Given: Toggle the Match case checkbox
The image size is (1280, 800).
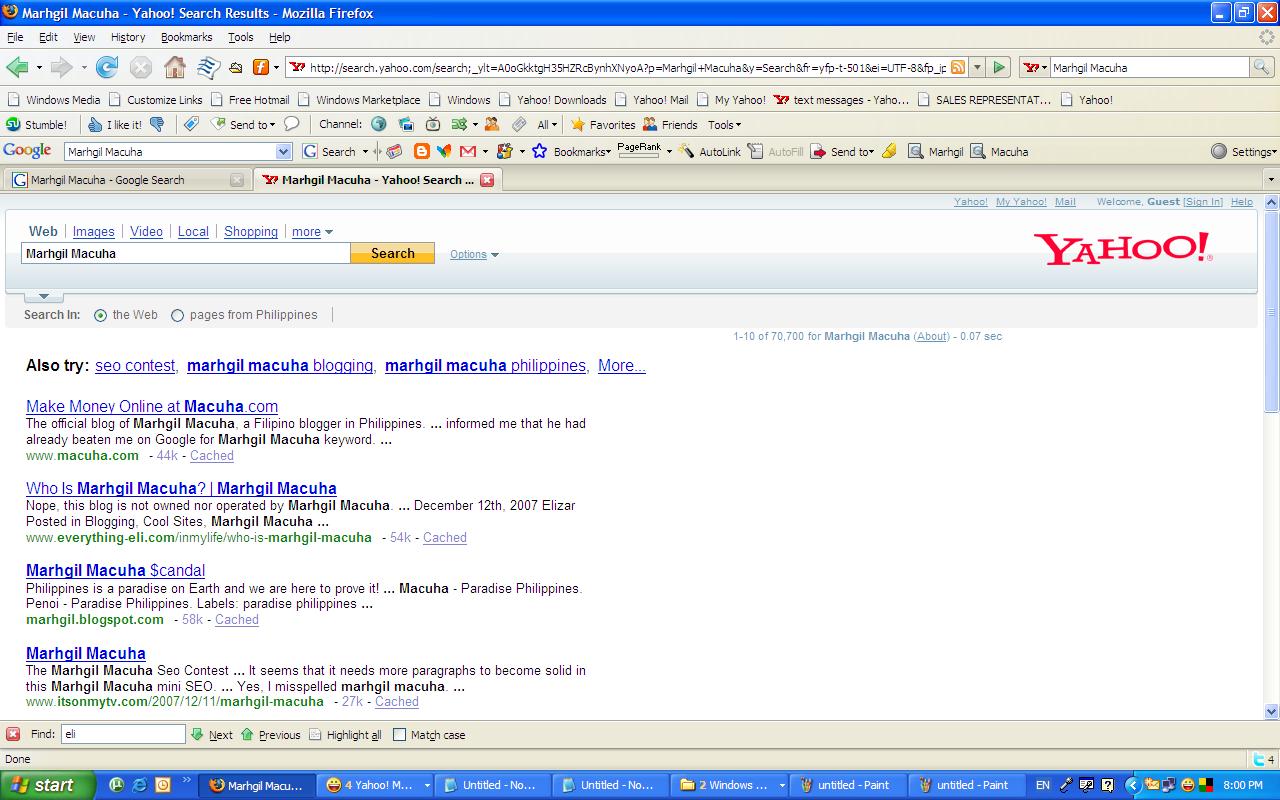Looking at the screenshot, I should pos(399,734).
